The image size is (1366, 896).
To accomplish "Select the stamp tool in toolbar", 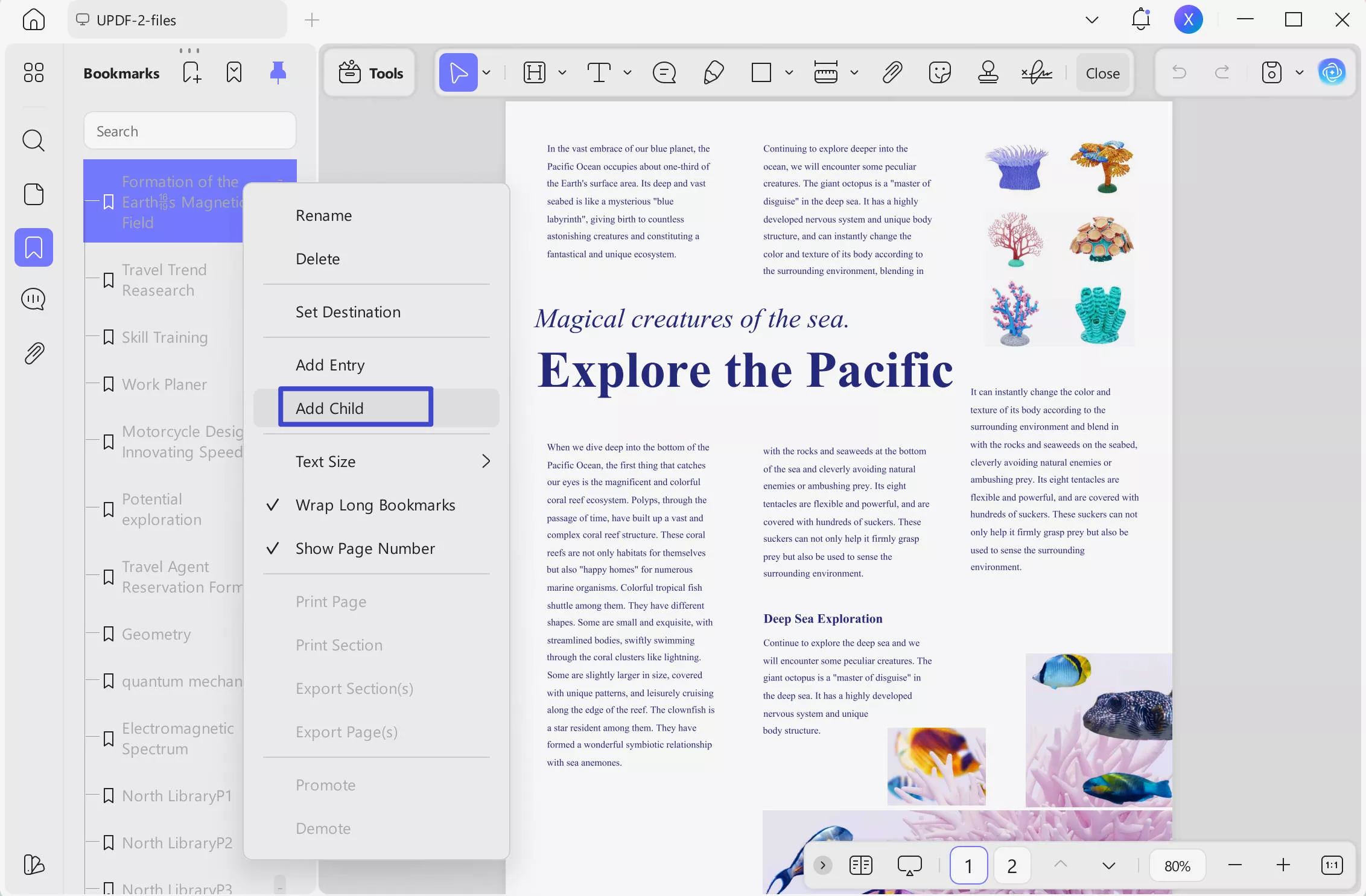I will [x=988, y=73].
